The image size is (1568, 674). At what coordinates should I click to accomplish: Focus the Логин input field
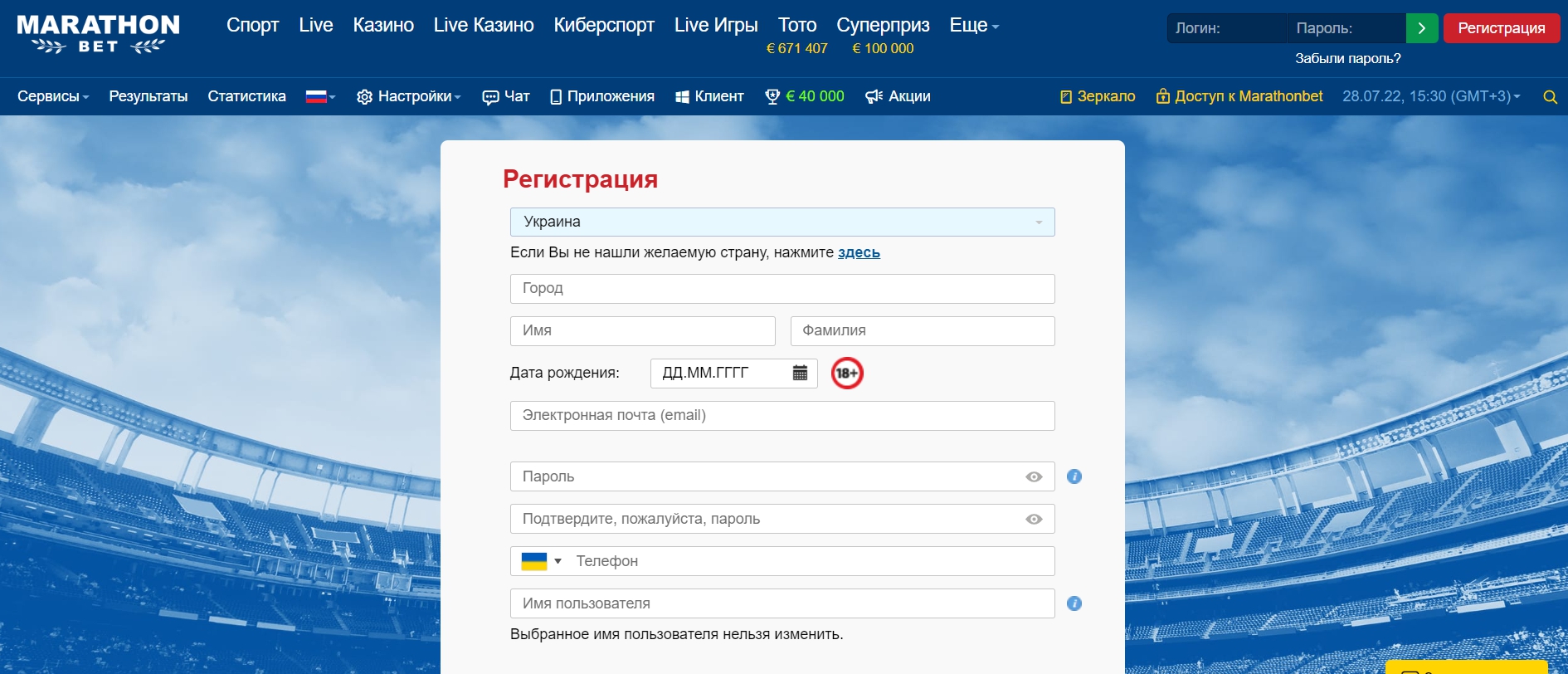point(1226,28)
